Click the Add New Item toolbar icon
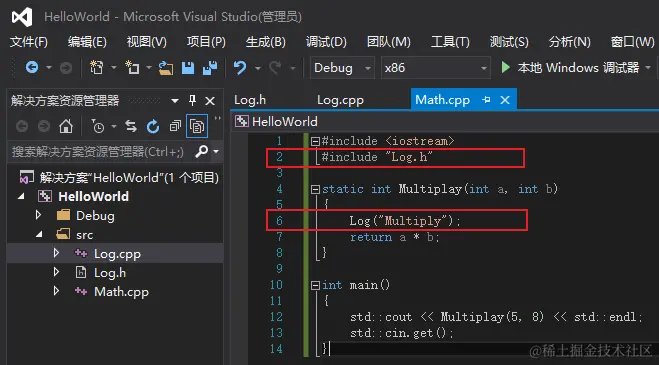This screenshot has width=659, height=365. coord(132,67)
